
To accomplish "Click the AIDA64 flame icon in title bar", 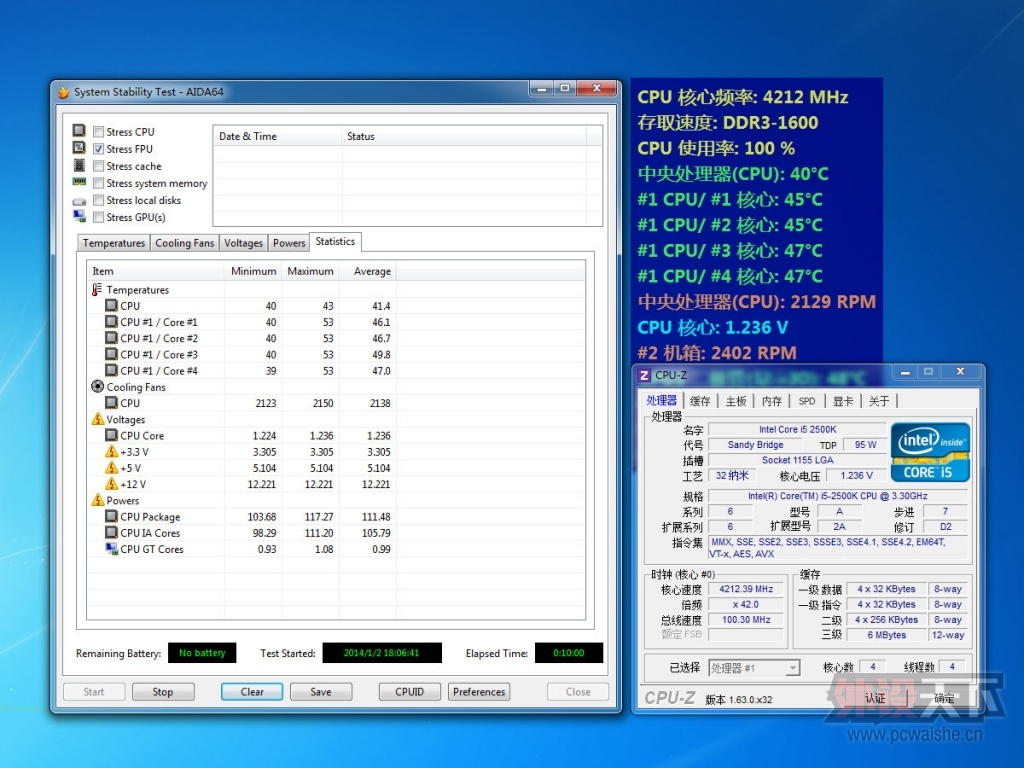I will 63,92.
